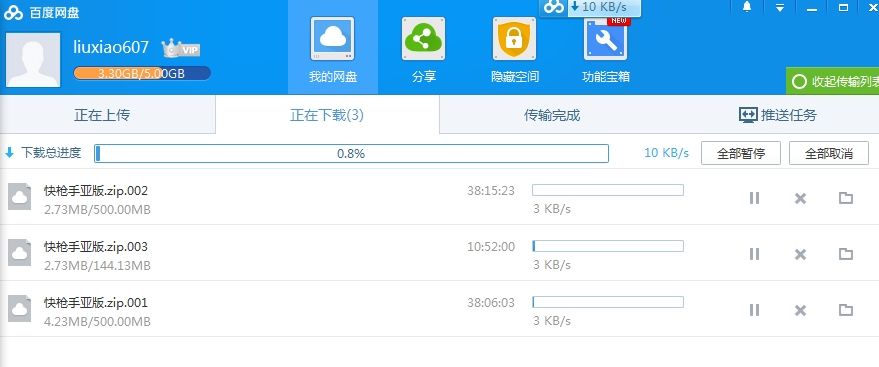879x367 pixels.
Task: Click file icon of 快枪手亚版.zip.003
Action: 20,253
